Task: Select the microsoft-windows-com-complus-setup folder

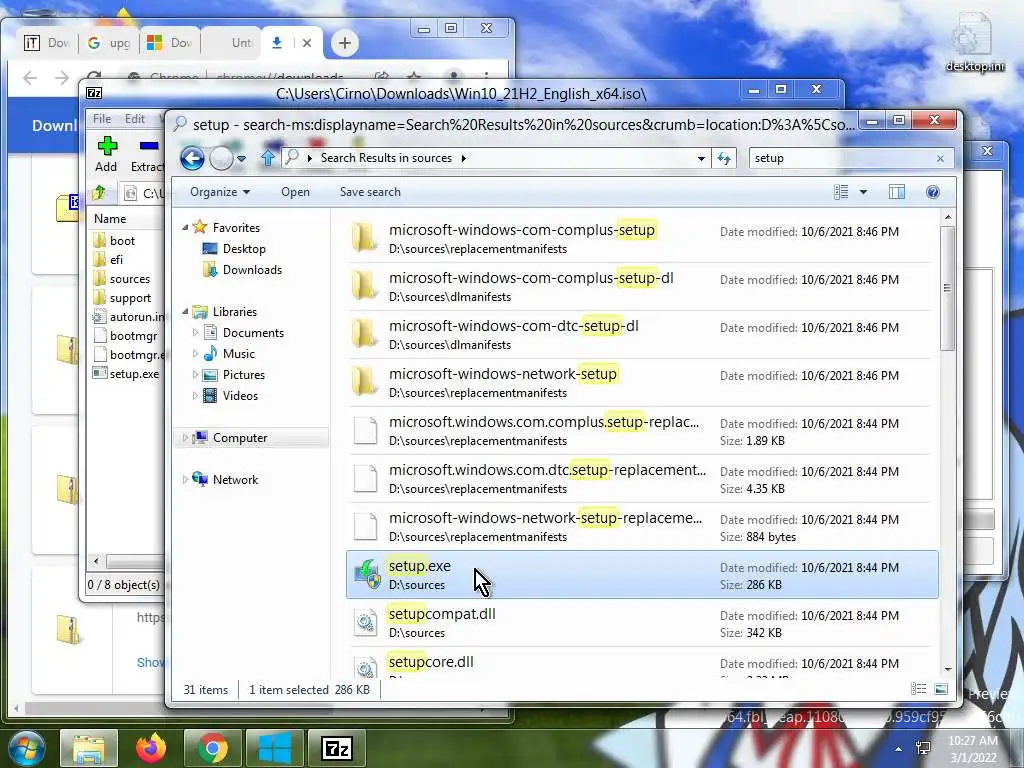Action: point(640,239)
